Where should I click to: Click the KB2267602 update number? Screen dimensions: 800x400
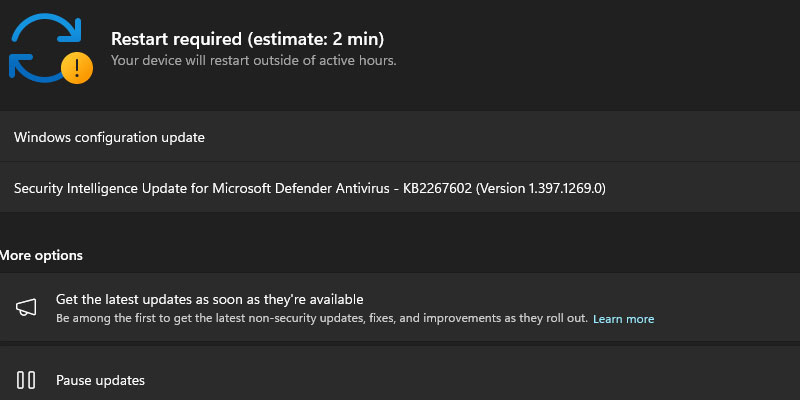tap(437, 188)
